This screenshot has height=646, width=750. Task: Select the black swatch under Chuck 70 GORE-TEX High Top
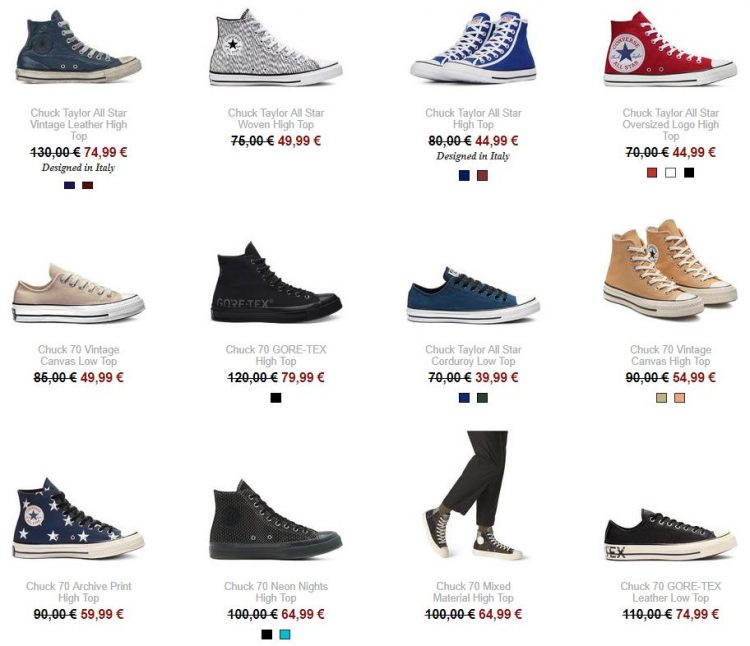pyautogui.click(x=276, y=398)
